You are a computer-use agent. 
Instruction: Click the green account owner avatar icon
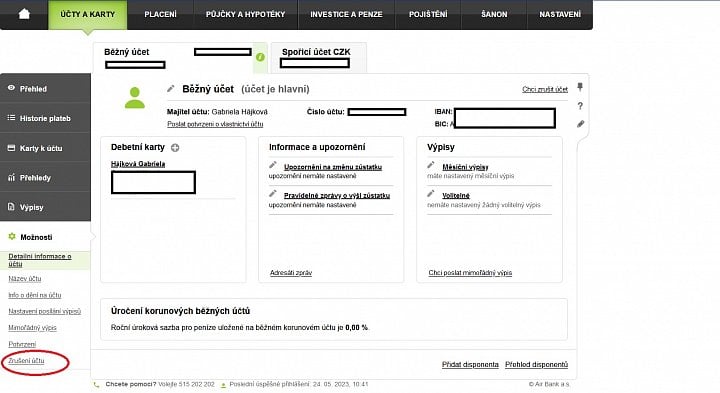pyautogui.click(x=135, y=98)
